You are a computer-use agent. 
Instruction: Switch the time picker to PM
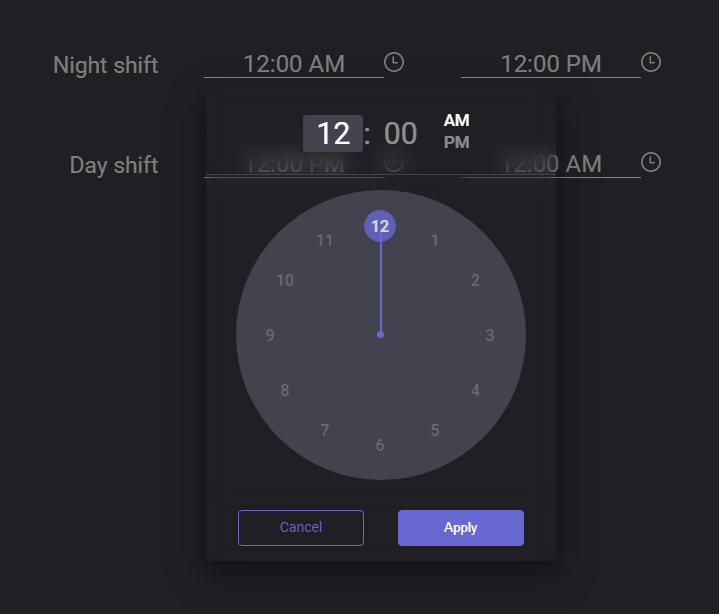pyautogui.click(x=456, y=142)
